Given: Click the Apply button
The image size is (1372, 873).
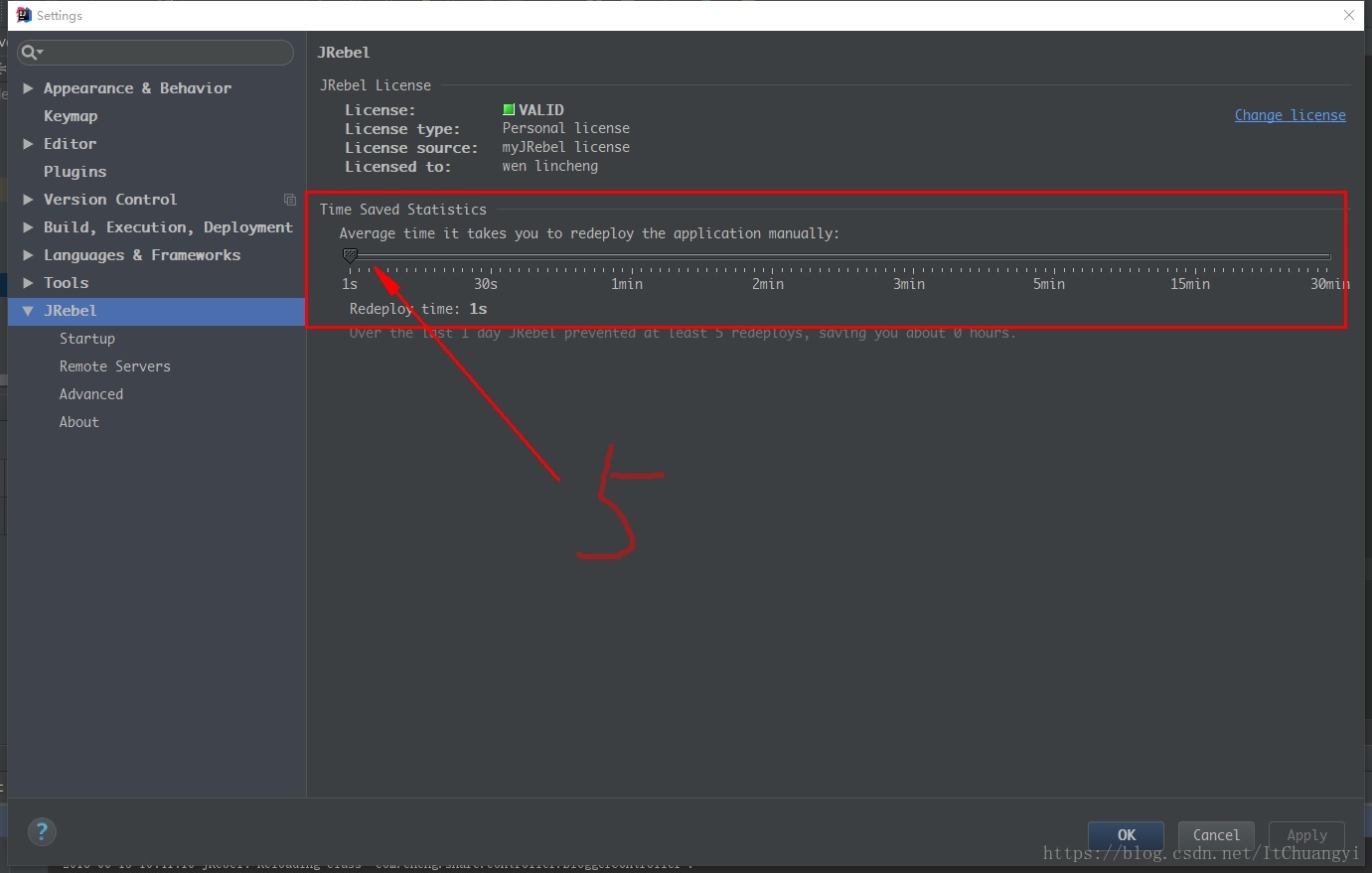Looking at the screenshot, I should 1306,835.
